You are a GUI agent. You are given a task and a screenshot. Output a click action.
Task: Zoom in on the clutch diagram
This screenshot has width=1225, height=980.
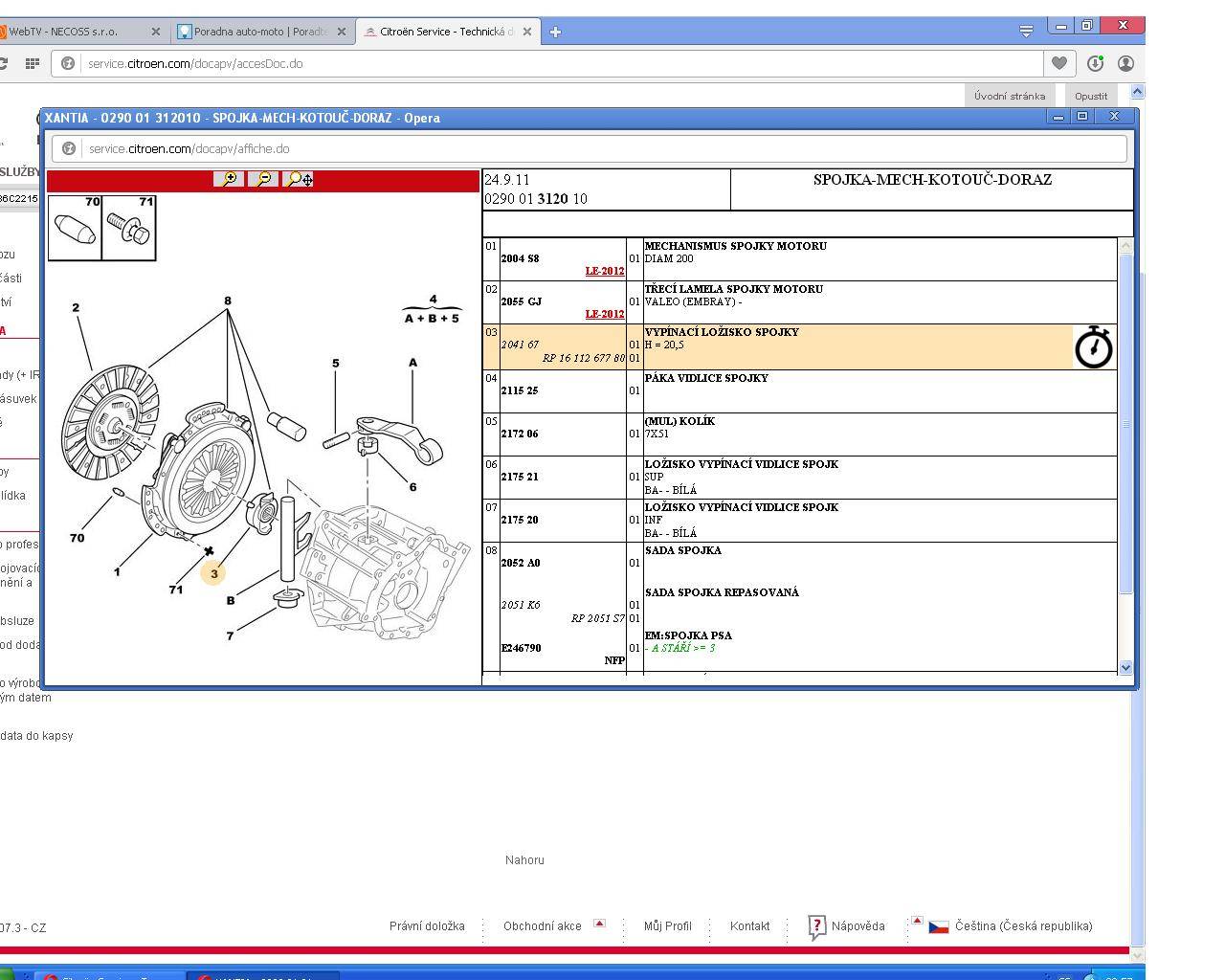tap(230, 179)
